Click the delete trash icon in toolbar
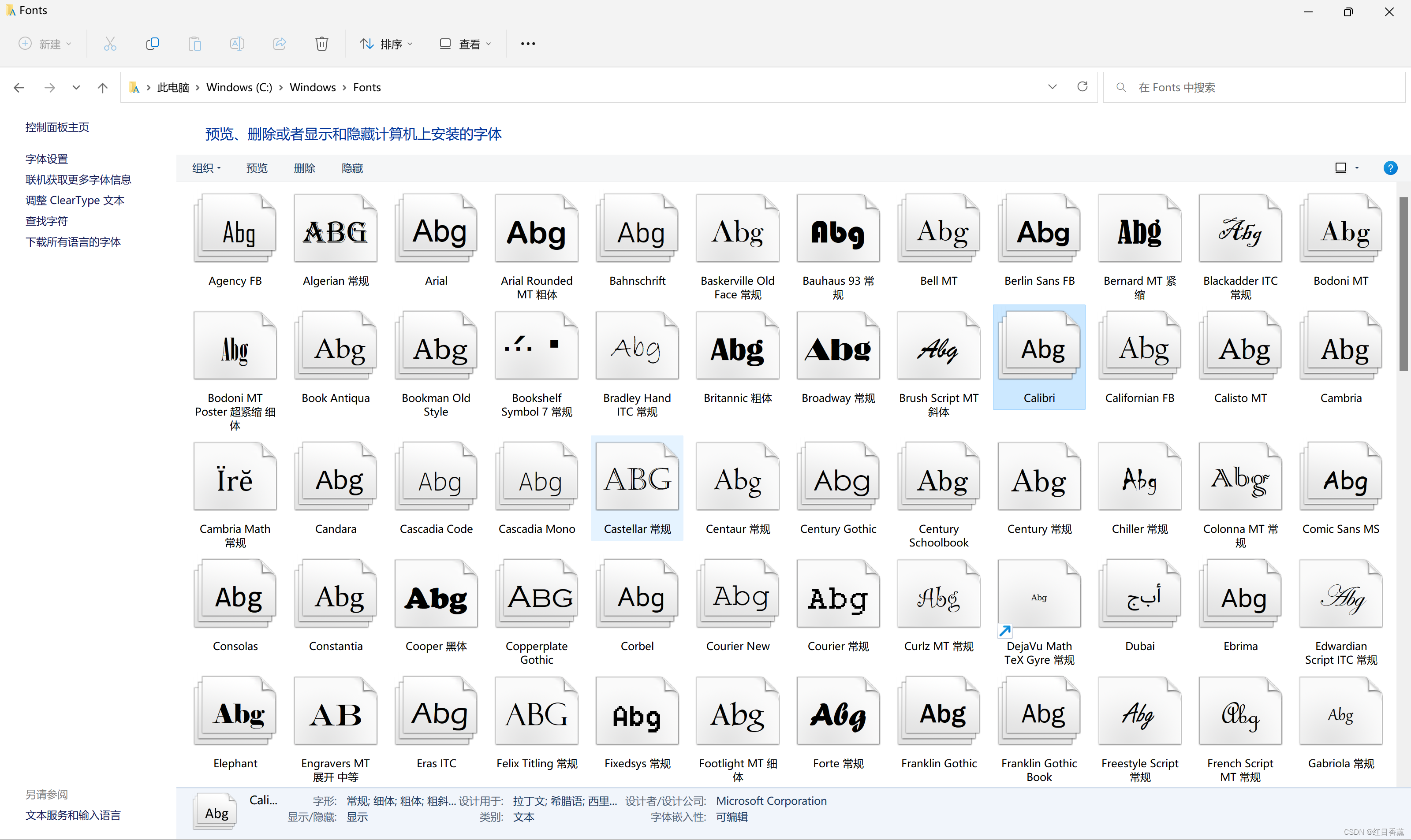The height and width of the screenshot is (840, 1411). click(321, 44)
